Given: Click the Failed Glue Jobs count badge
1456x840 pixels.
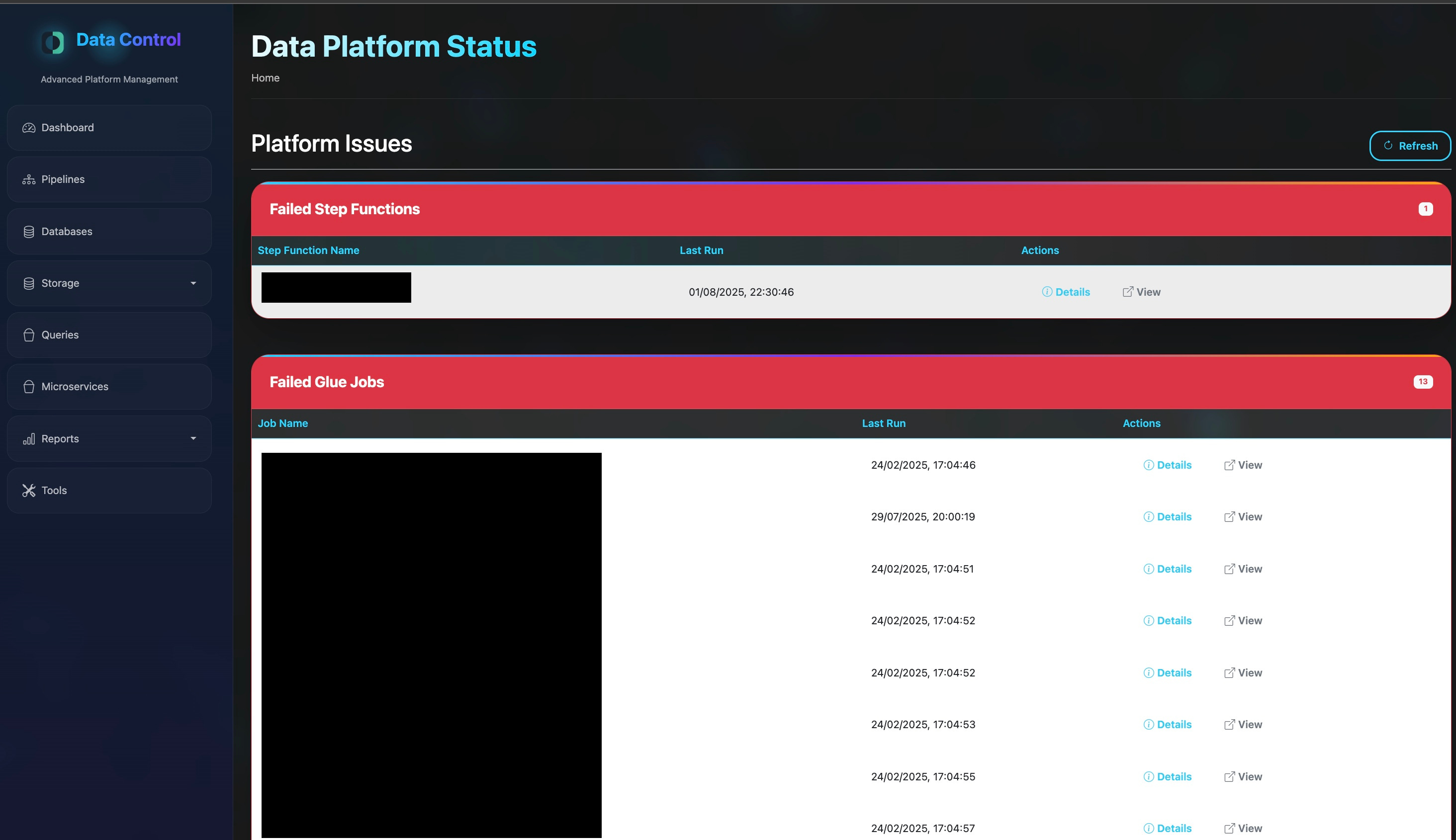Looking at the screenshot, I should pyautogui.click(x=1423, y=381).
